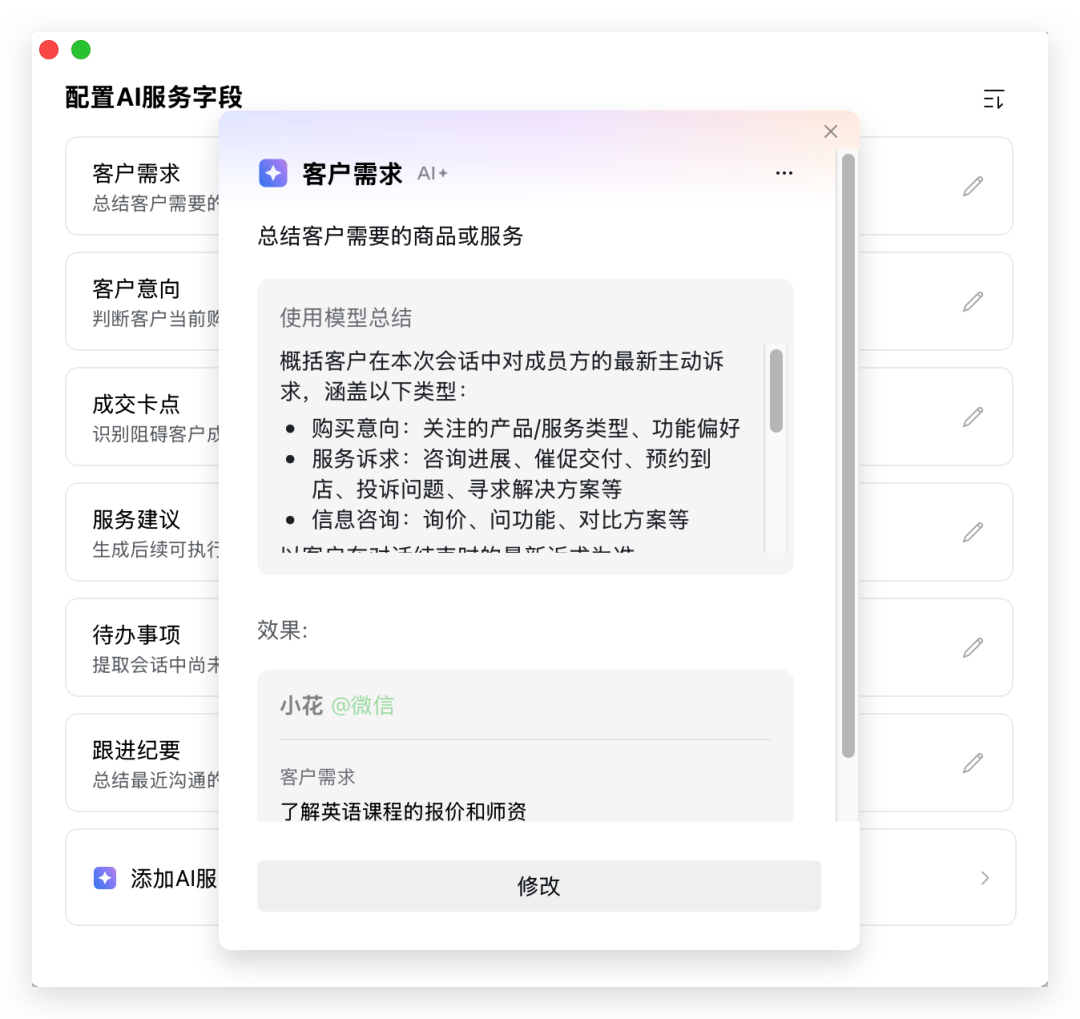Edit 服务建议 field with the pencil icon
The image size is (1080, 1019).
[973, 532]
